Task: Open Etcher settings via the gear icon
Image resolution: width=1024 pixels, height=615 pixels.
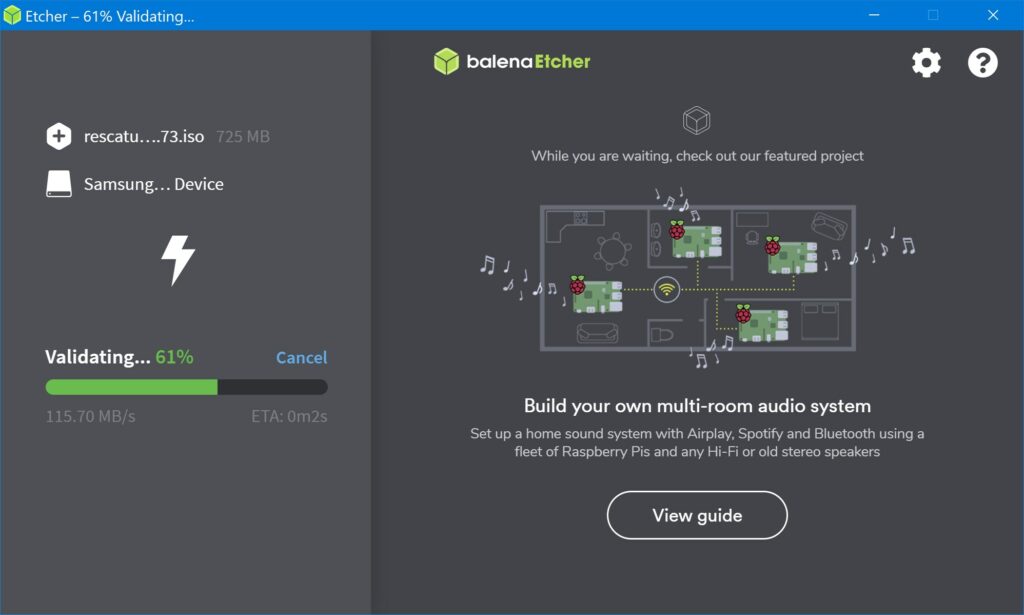Action: click(926, 63)
